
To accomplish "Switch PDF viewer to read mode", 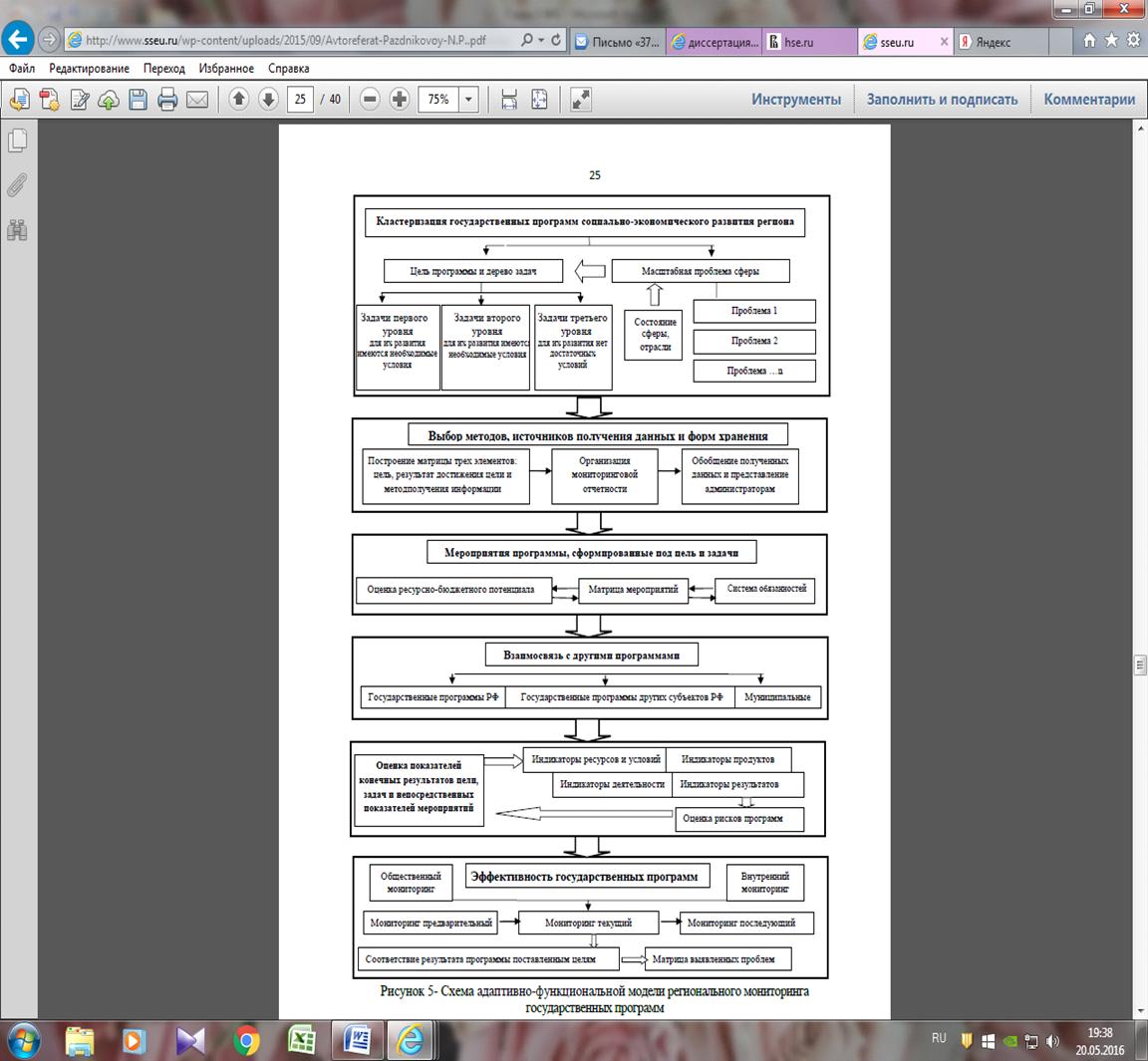I will tap(580, 100).
